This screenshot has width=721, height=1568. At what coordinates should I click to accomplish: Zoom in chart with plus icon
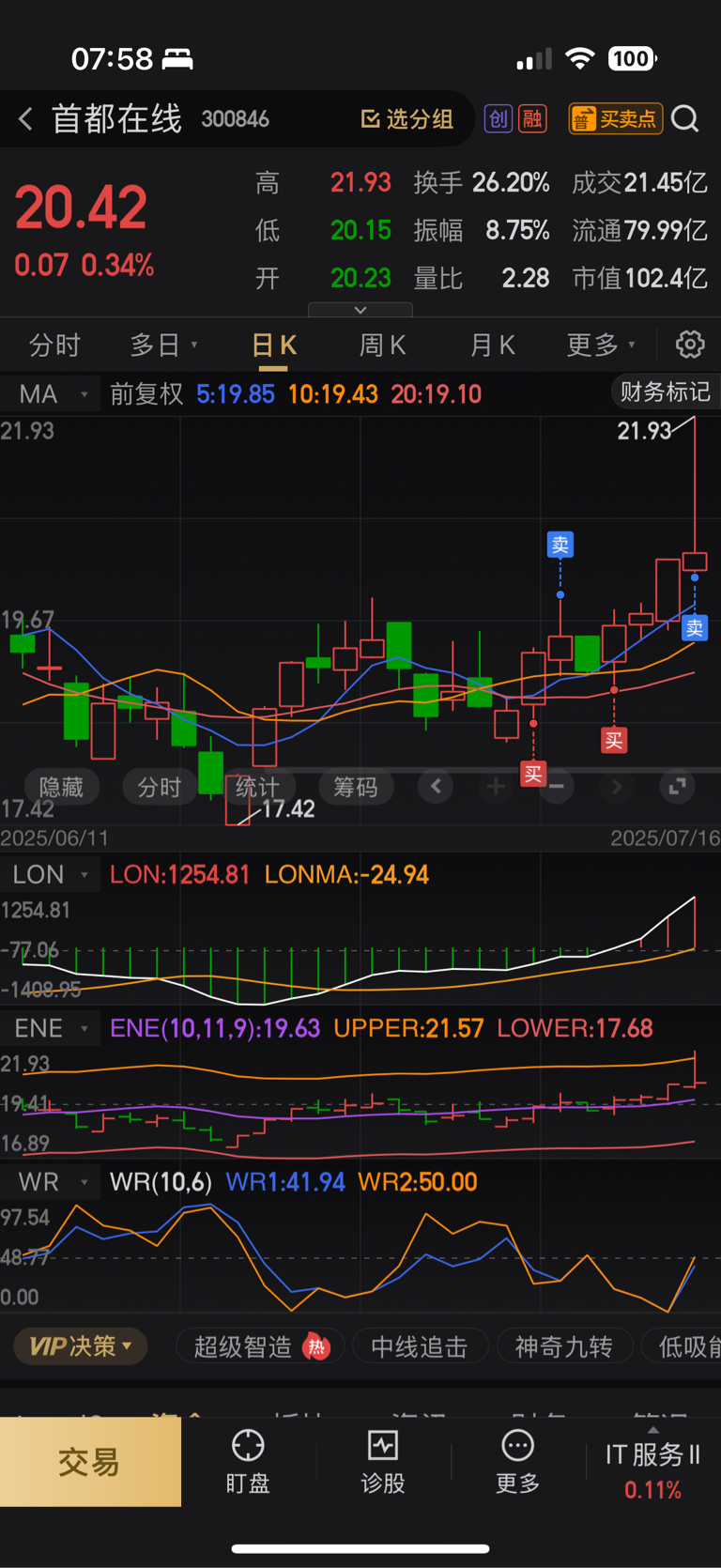coord(496,786)
